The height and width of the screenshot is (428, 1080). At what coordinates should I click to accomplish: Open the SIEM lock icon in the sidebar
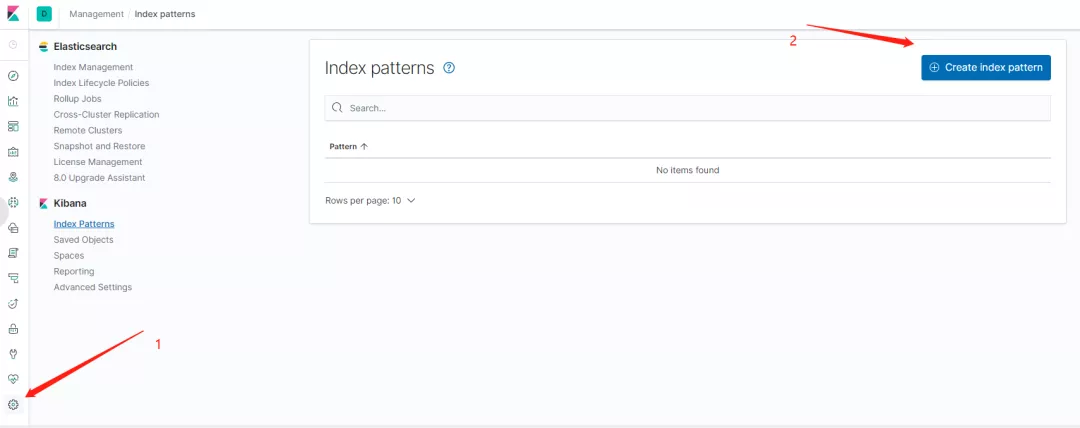point(13,329)
